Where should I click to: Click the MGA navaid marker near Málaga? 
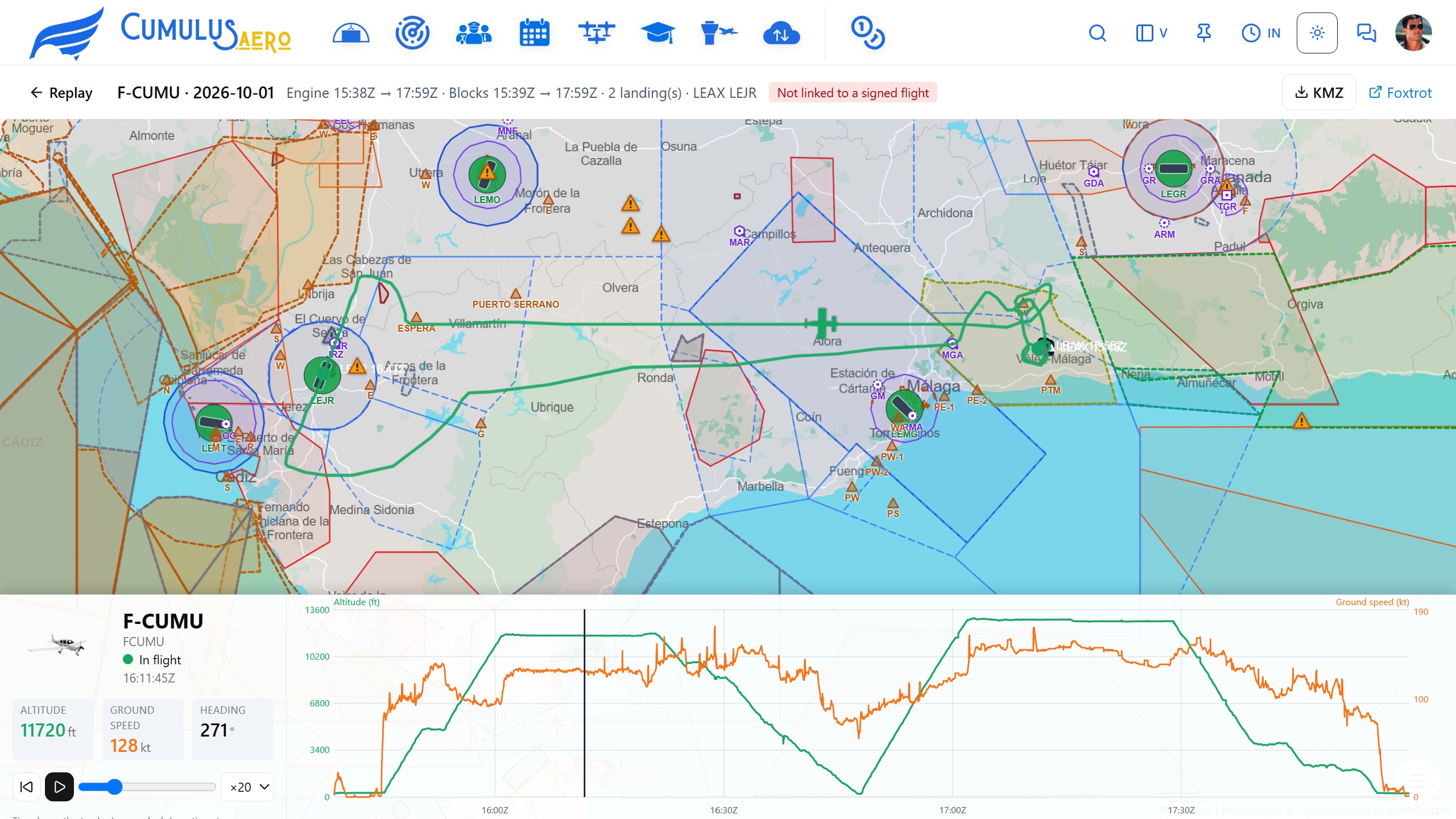[952, 344]
